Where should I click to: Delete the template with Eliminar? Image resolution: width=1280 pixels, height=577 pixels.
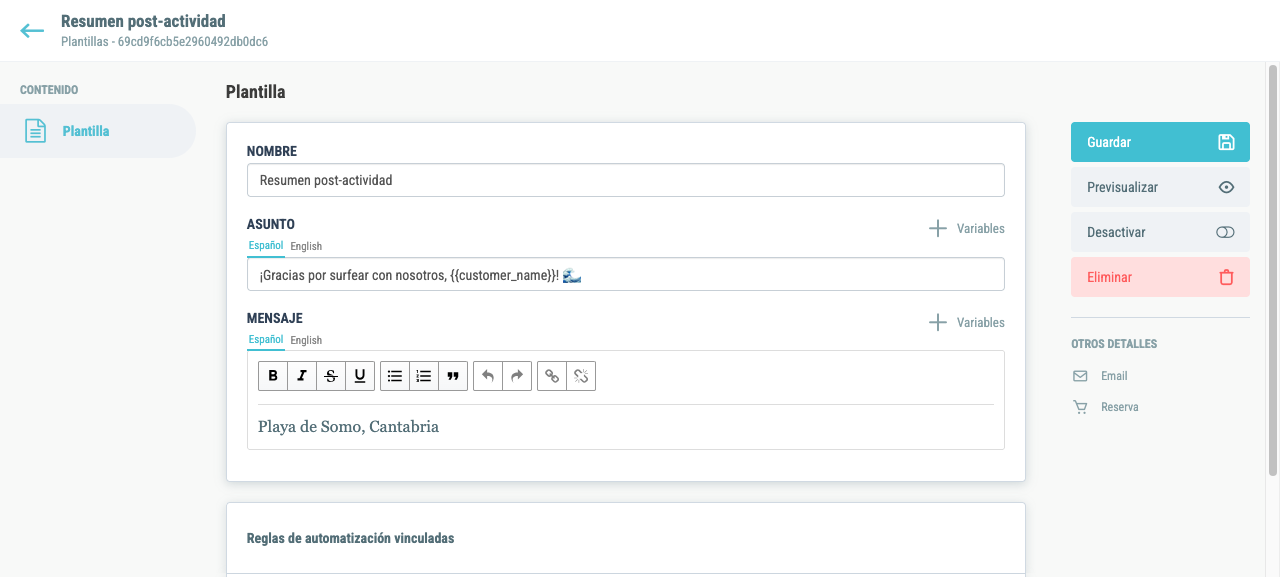(1160, 277)
